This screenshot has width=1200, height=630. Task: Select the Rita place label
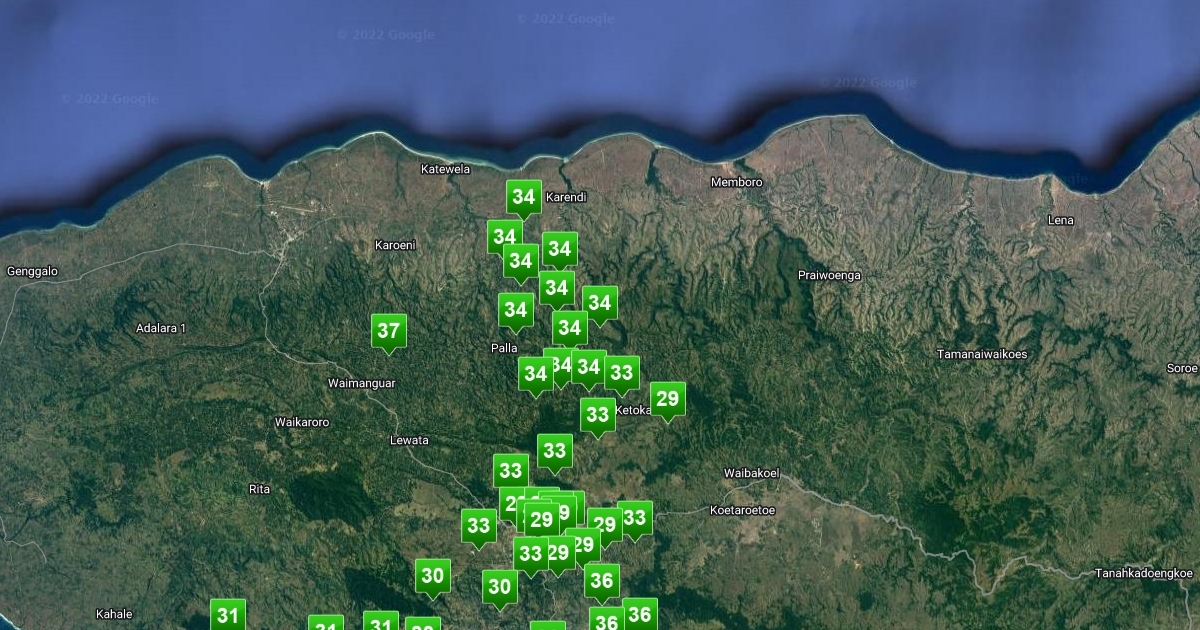tap(259, 489)
